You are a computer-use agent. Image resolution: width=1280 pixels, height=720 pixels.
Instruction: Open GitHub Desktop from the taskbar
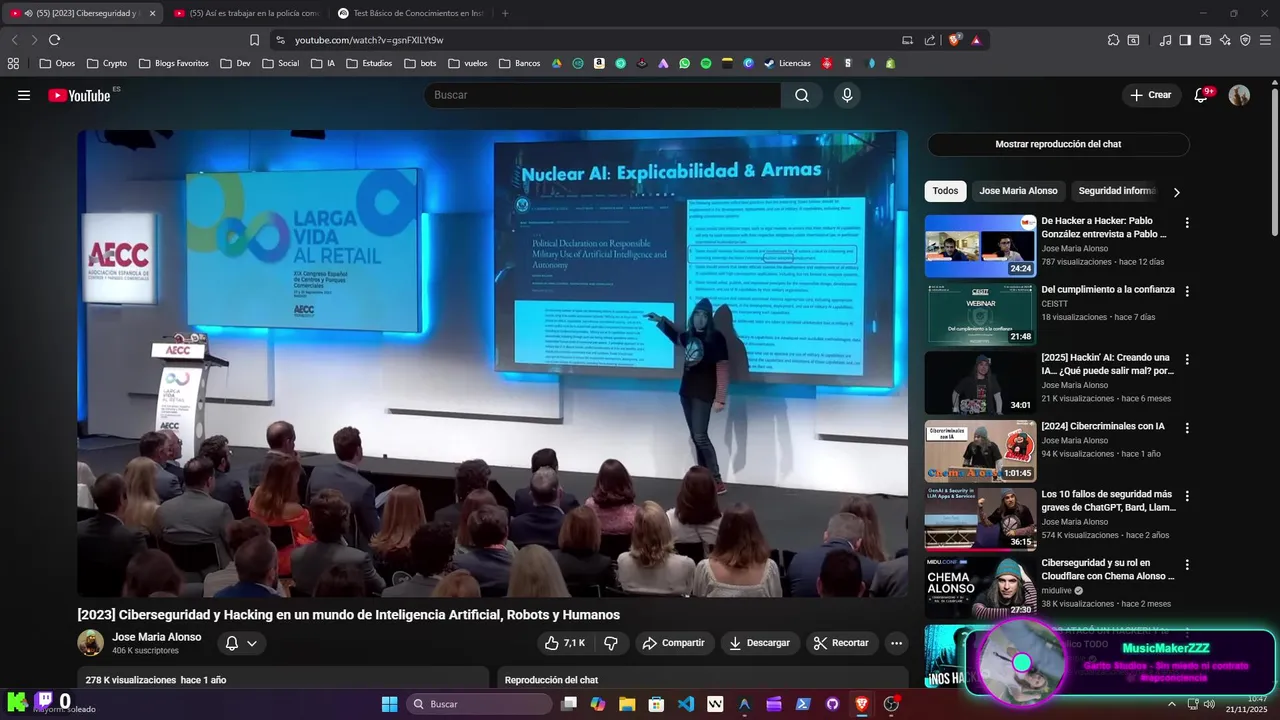coord(832,704)
